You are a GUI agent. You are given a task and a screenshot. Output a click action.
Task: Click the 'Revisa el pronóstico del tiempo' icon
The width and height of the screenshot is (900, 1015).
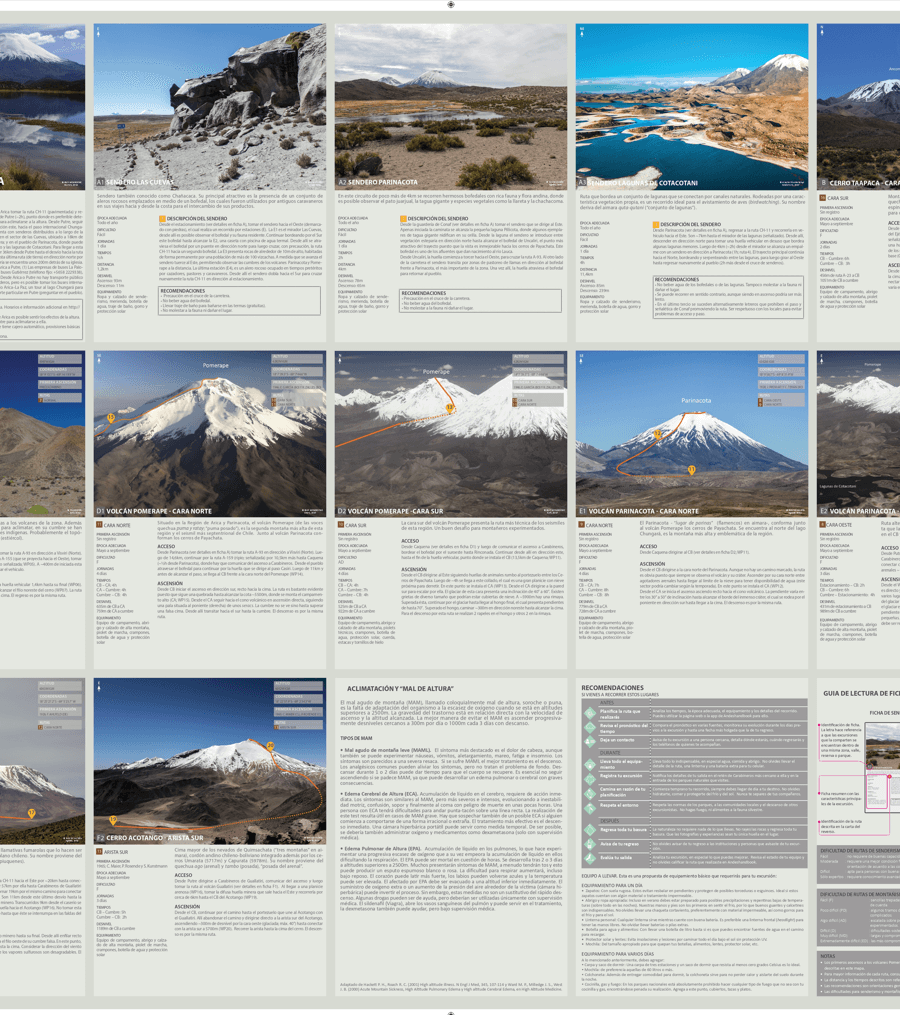coord(590,728)
